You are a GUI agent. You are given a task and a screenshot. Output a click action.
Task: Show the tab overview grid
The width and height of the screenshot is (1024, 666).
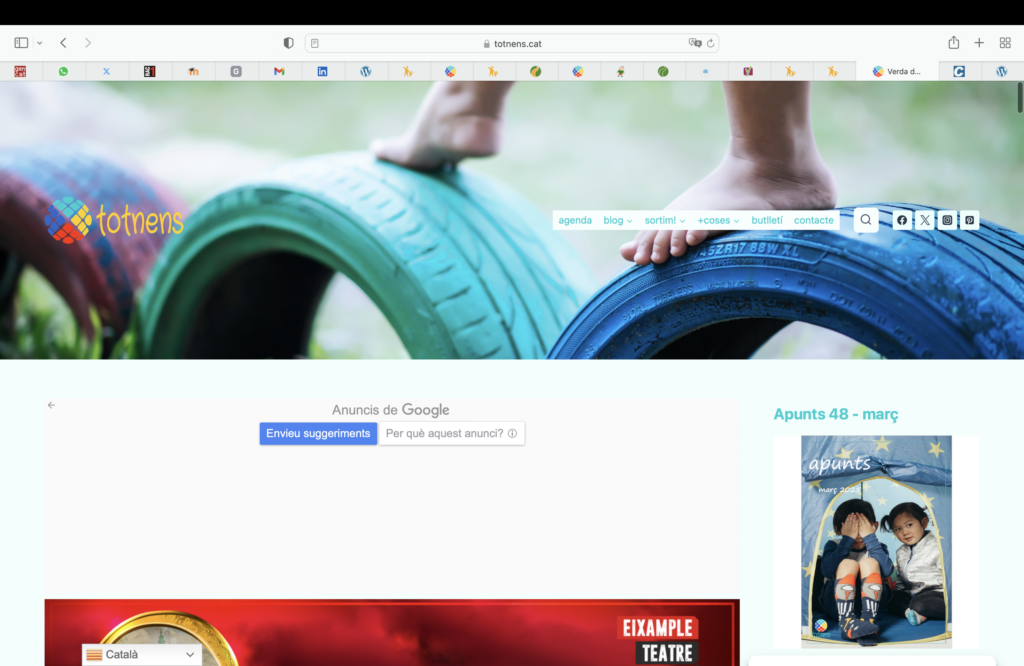click(x=1005, y=43)
